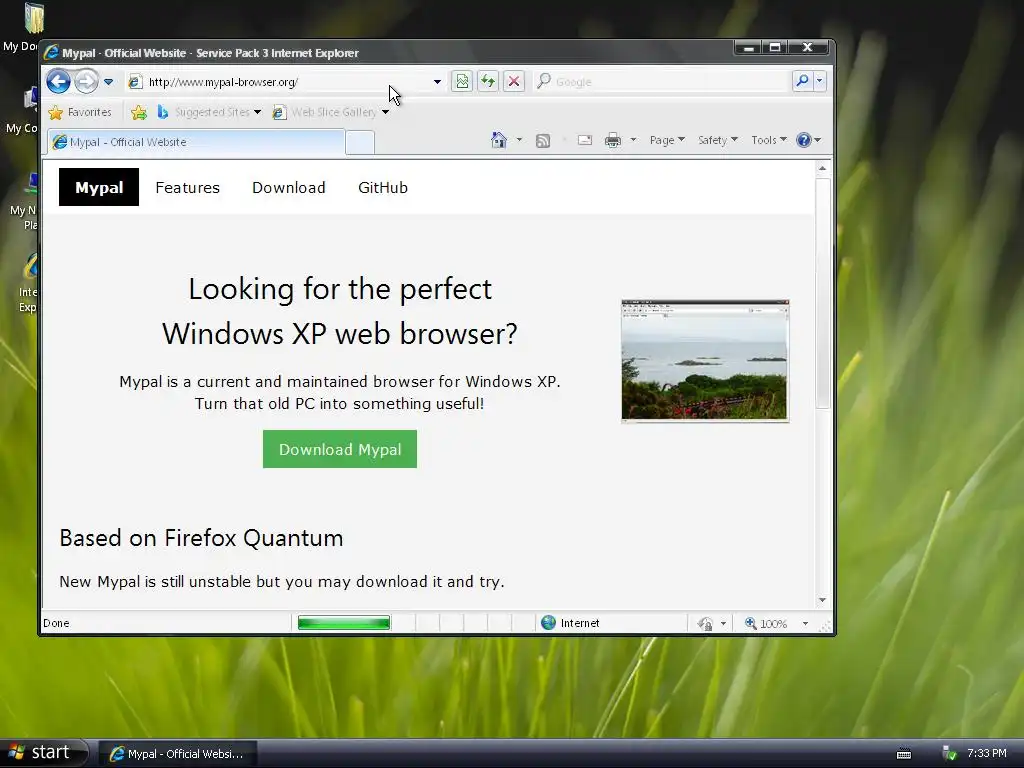Image resolution: width=1024 pixels, height=768 pixels.
Task: Click the keyboard tray icon
Action: pyautogui.click(x=904, y=754)
